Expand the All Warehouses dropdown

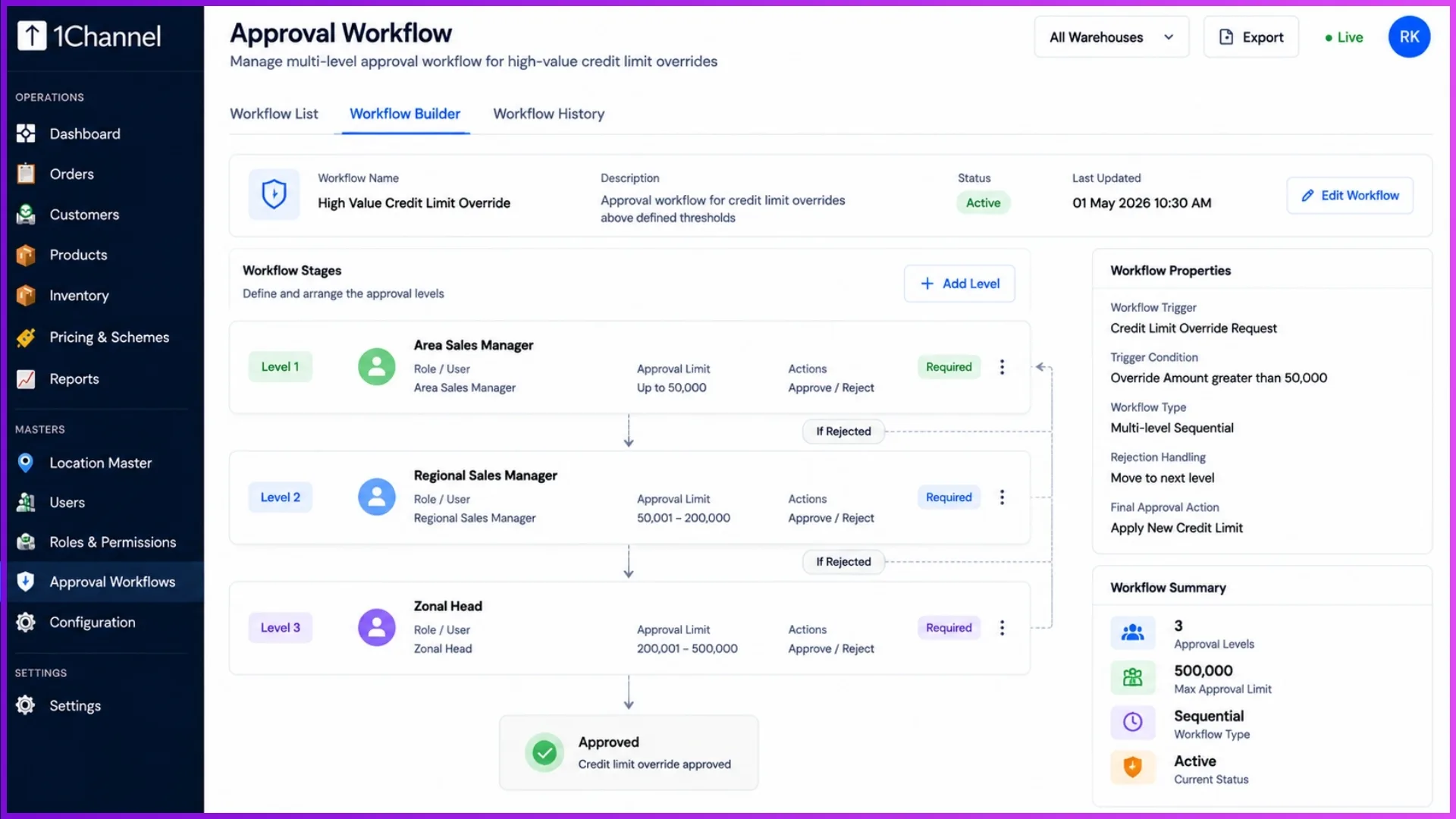click(x=1111, y=37)
